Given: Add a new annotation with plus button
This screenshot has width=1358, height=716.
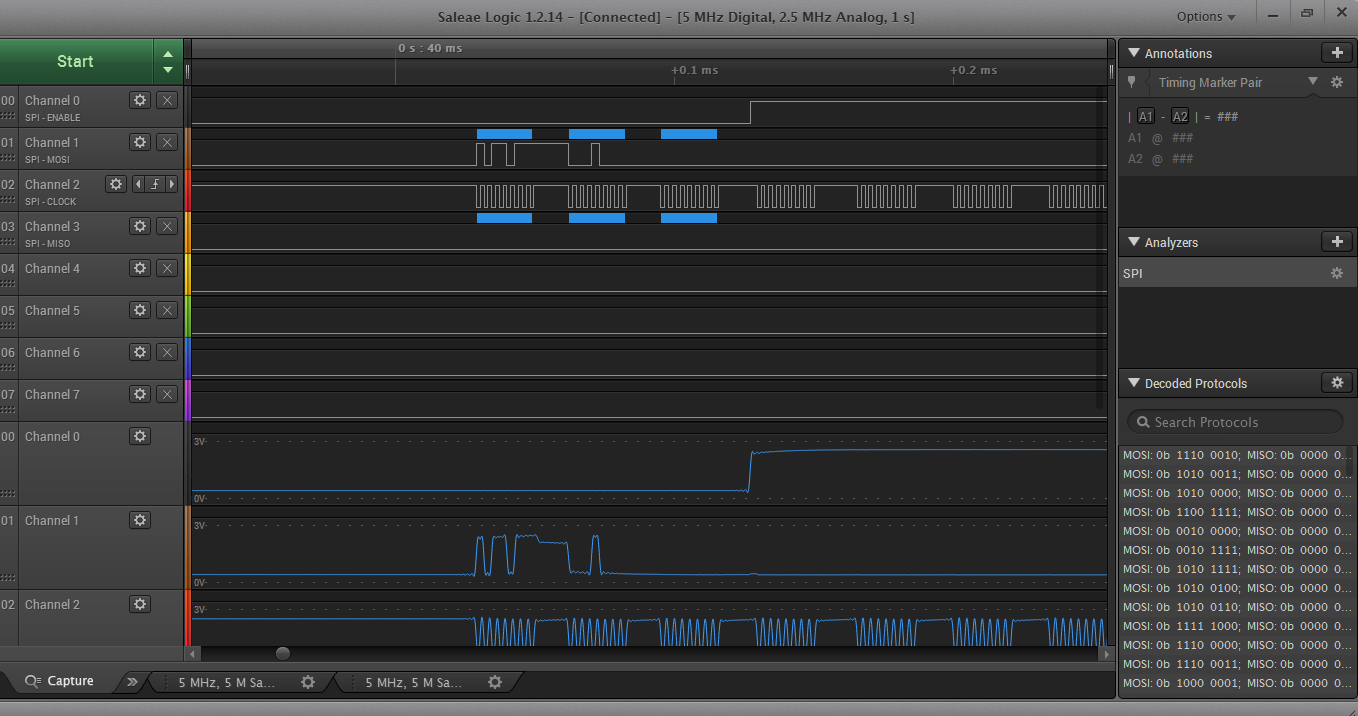Looking at the screenshot, I should pos(1337,53).
